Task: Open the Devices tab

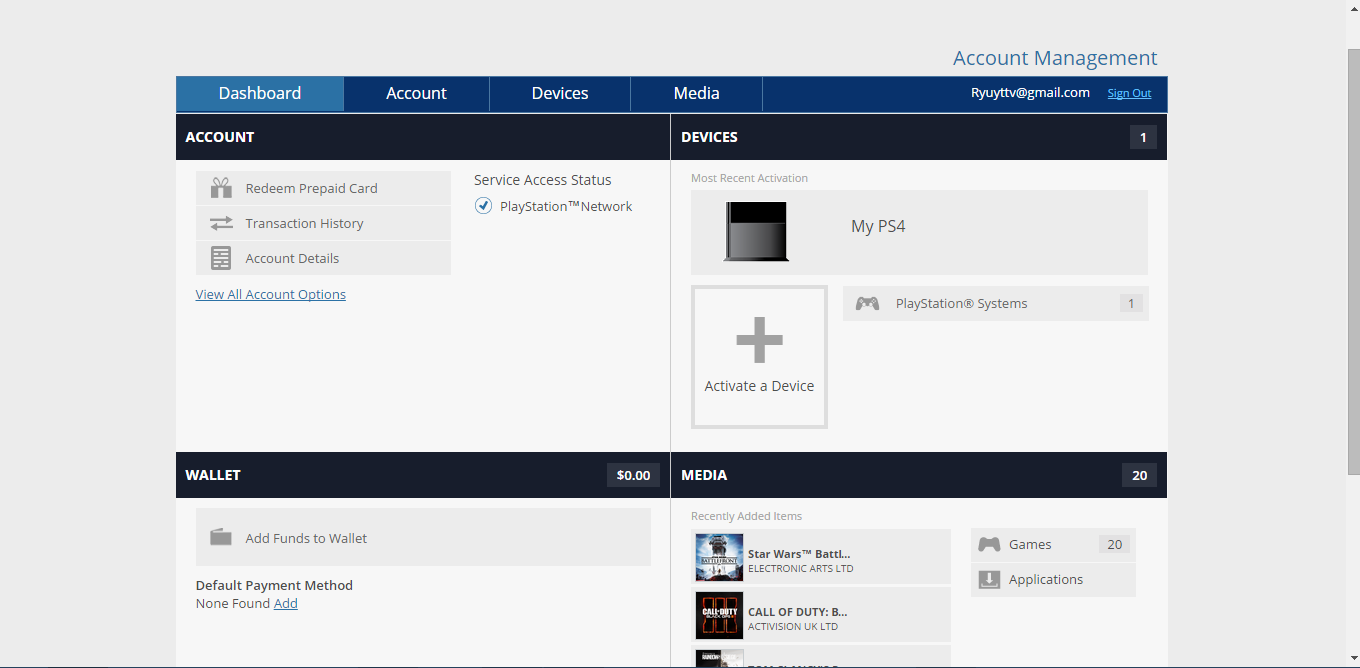Action: [x=560, y=94]
